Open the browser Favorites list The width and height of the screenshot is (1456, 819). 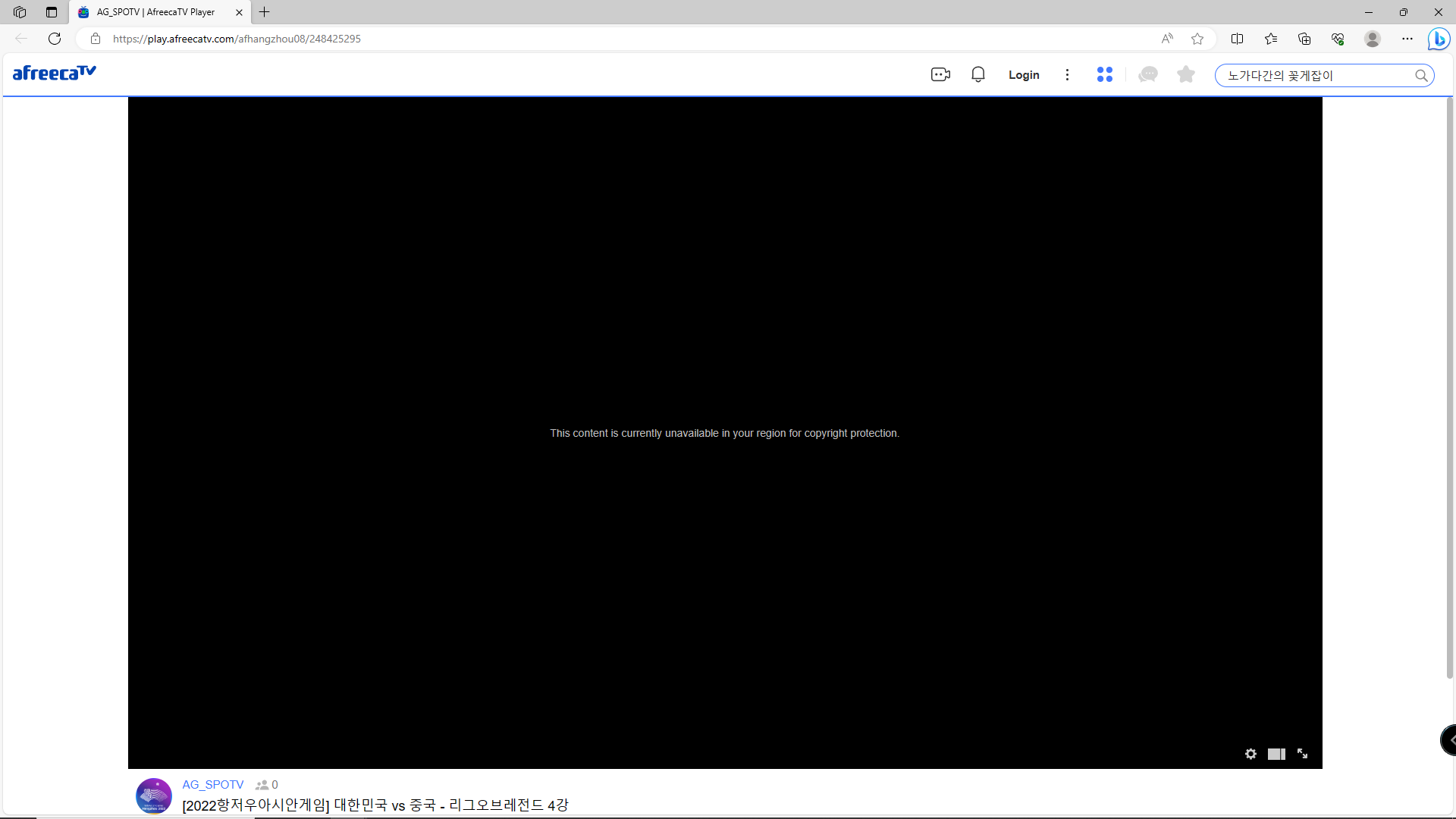[x=1271, y=39]
